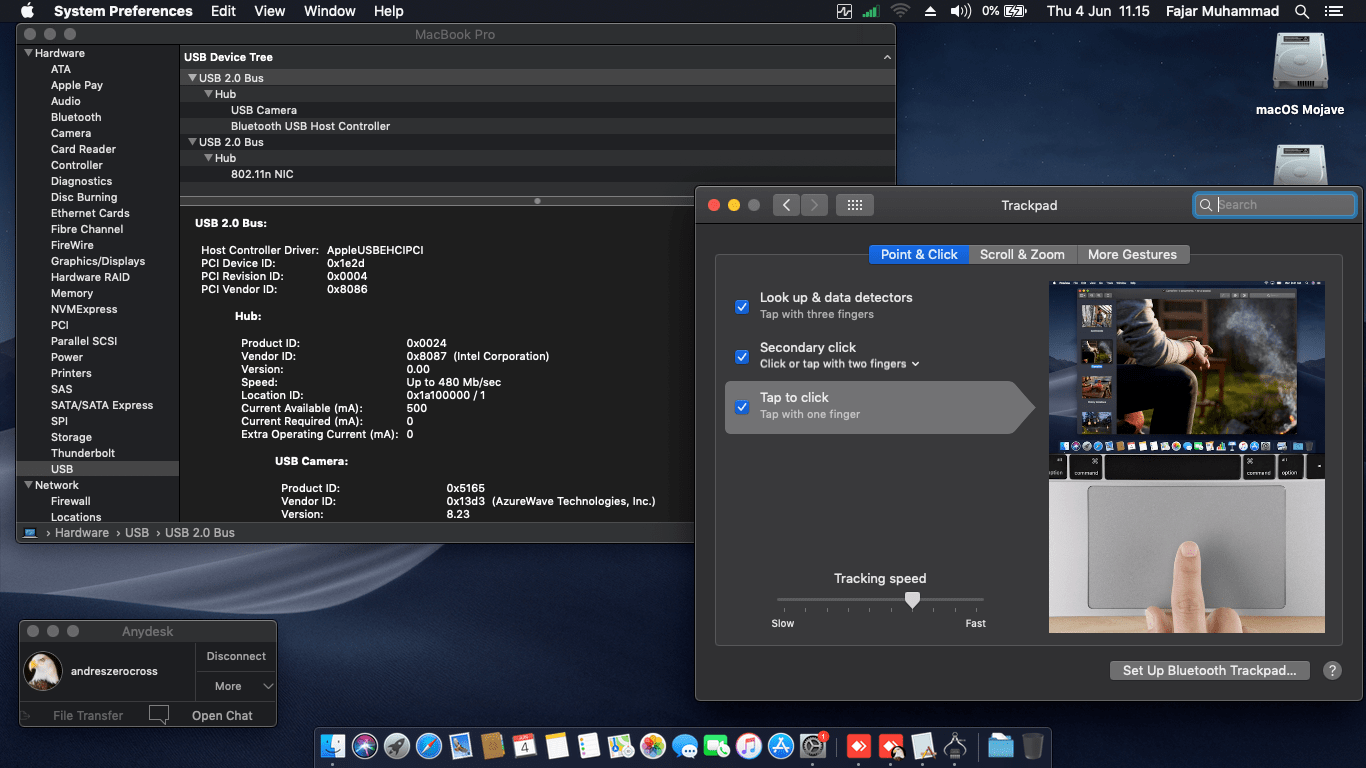
Task: Click AnyDesk Dock icon with eagle badge
Action: [891, 746]
